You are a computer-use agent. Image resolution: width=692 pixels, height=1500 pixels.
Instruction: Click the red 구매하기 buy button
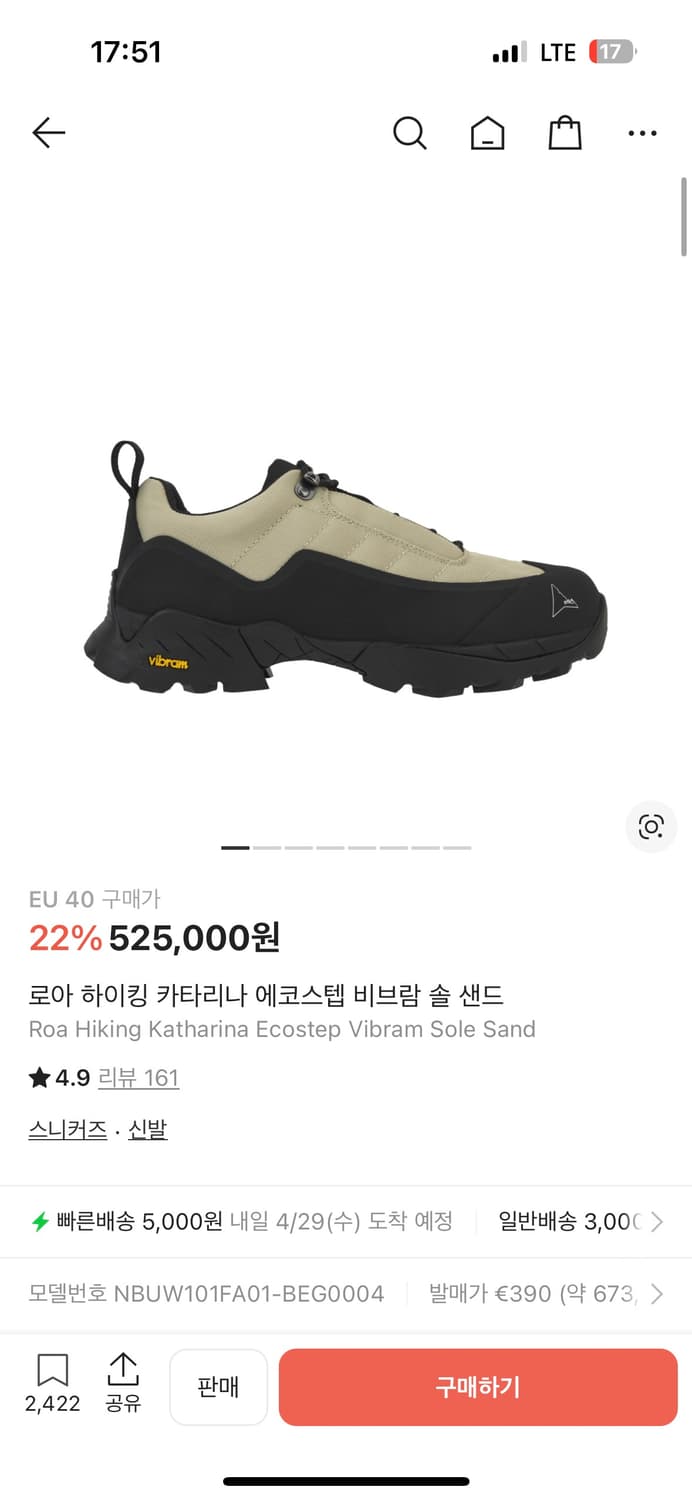point(478,1387)
